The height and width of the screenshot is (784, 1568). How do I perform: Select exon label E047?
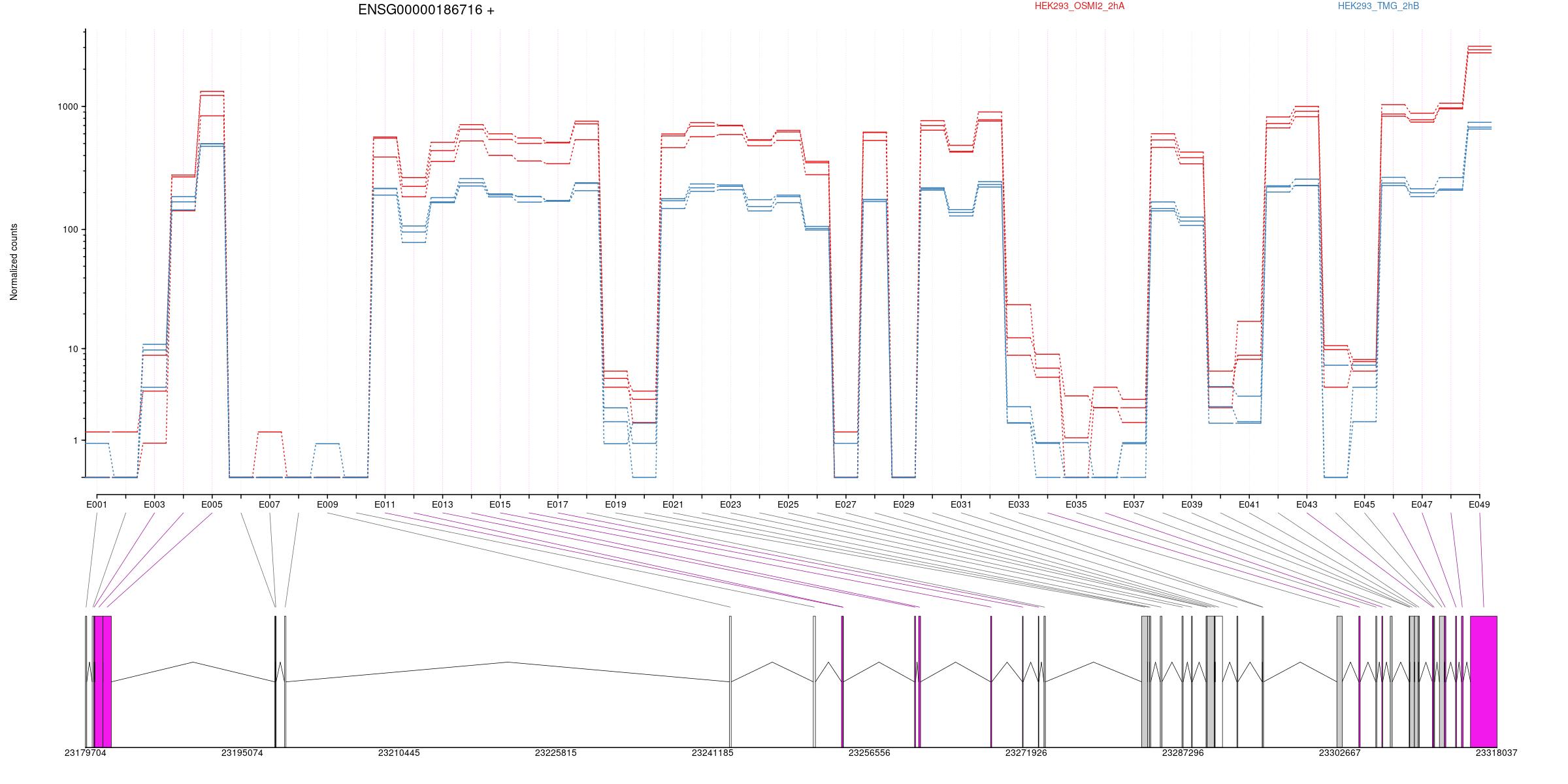point(1422,504)
